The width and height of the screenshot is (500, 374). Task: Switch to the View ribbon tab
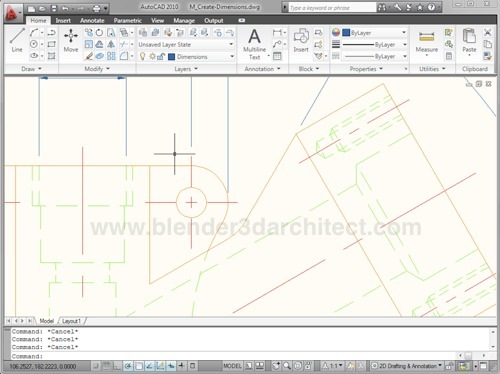pyautogui.click(x=157, y=20)
